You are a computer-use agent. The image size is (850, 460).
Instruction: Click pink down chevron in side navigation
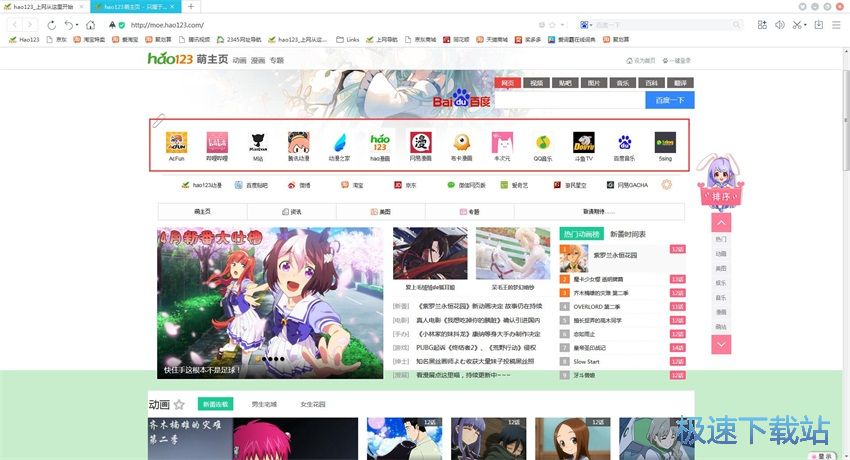(x=721, y=344)
